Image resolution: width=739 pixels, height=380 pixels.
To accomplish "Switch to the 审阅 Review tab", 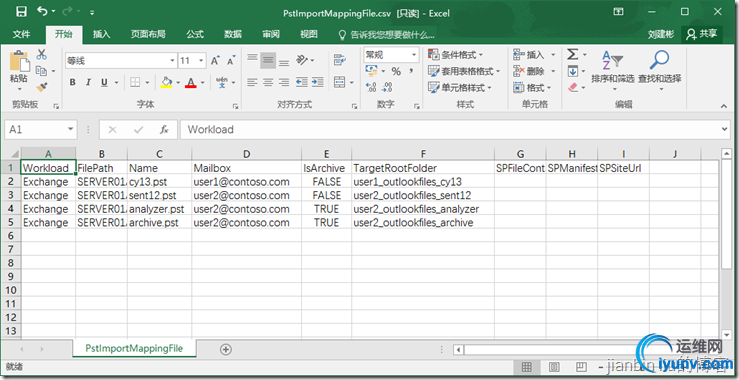I will pos(271,34).
